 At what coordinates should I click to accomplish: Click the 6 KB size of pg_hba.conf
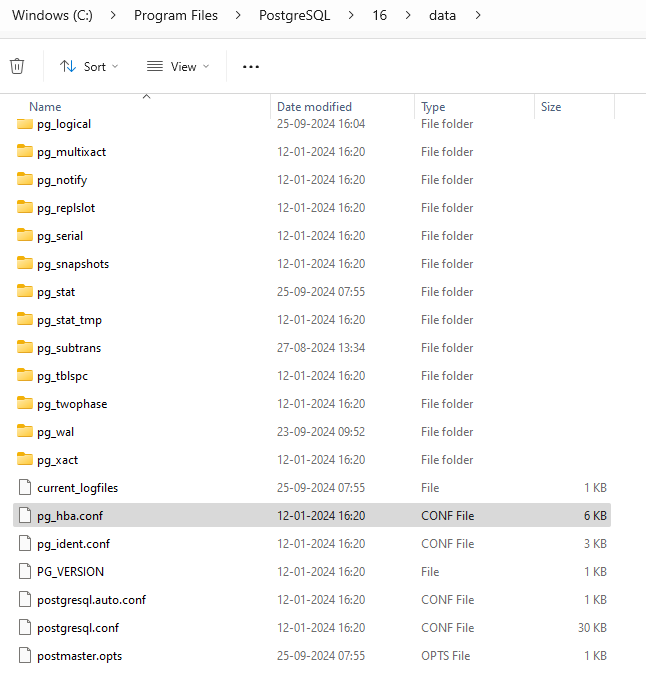pyautogui.click(x=595, y=516)
